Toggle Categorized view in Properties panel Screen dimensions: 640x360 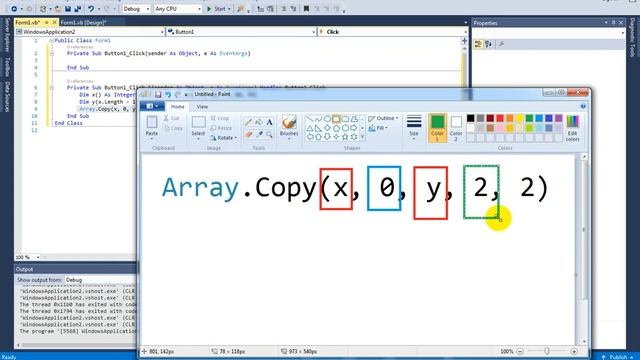point(478,44)
